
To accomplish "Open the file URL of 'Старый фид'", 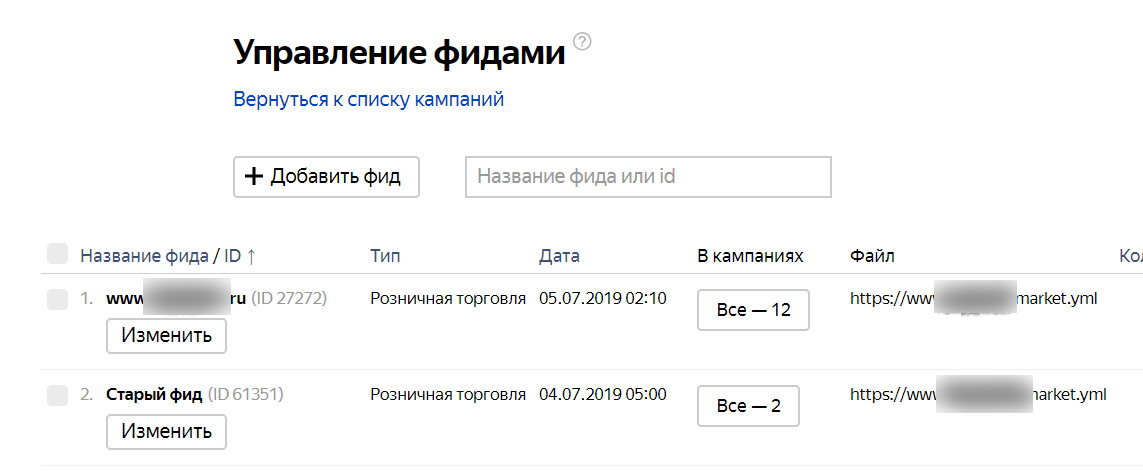I will coord(977,394).
